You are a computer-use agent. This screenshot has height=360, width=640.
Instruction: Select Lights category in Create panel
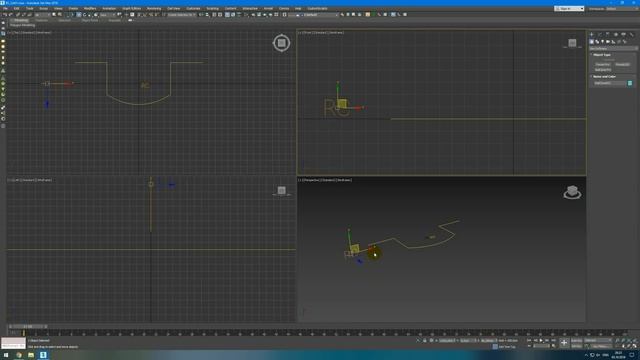[x=602, y=41]
